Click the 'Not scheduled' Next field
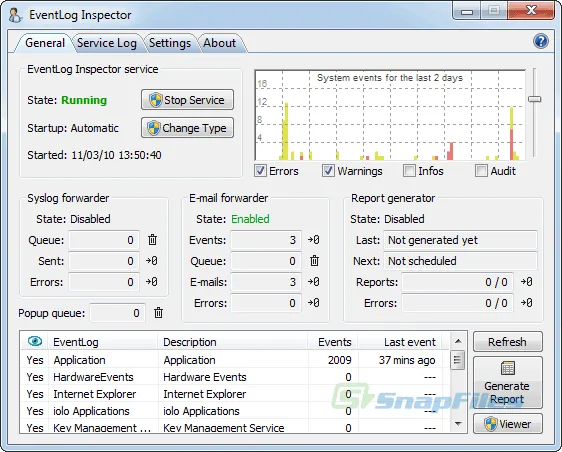The height and width of the screenshot is (452, 562). coord(460,261)
